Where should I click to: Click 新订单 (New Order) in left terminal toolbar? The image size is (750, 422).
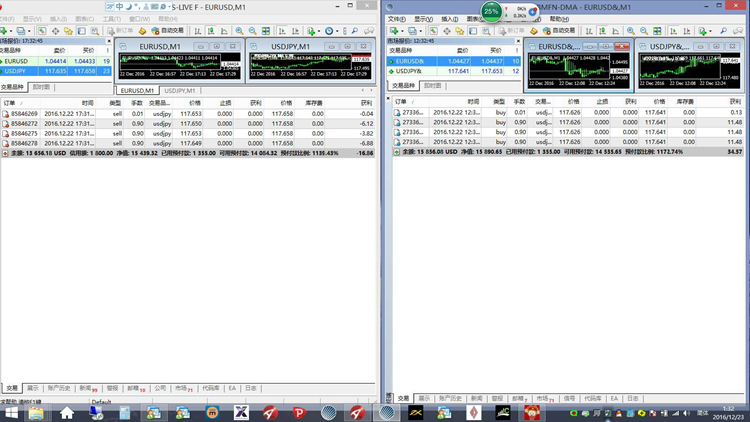coord(127,31)
